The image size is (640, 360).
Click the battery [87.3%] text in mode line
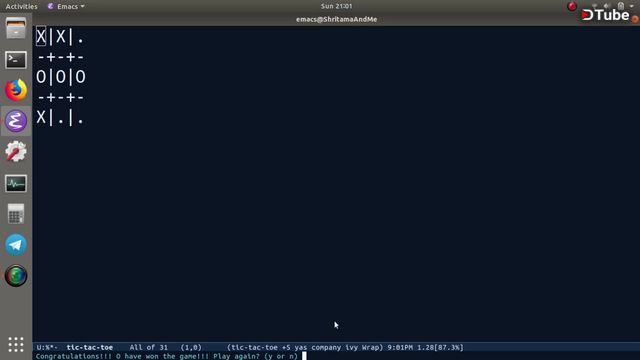(x=449, y=347)
